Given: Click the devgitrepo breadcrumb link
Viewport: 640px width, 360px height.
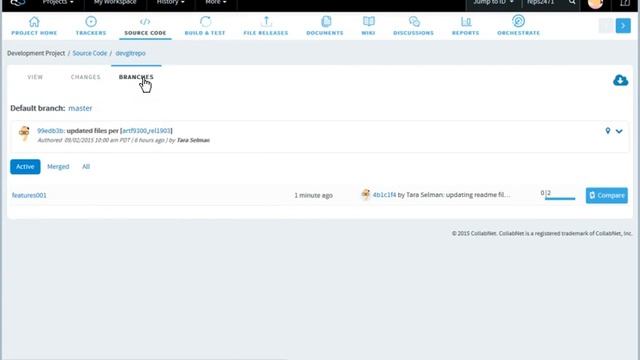Looking at the screenshot, I should pos(130,53).
